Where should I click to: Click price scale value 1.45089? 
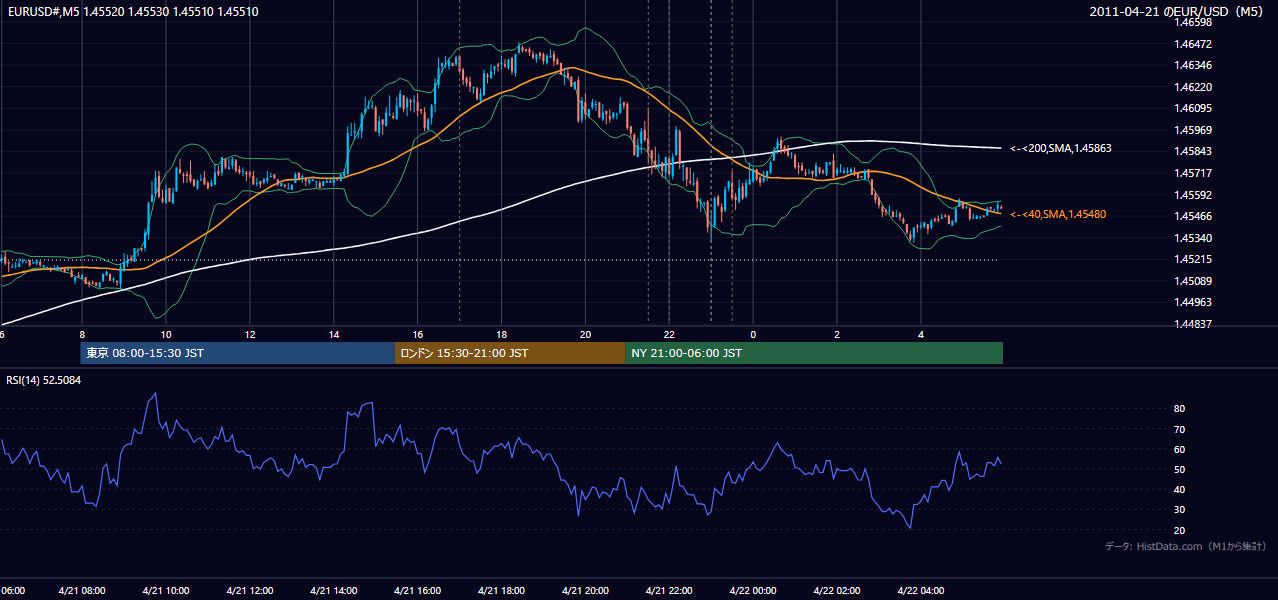point(1194,281)
